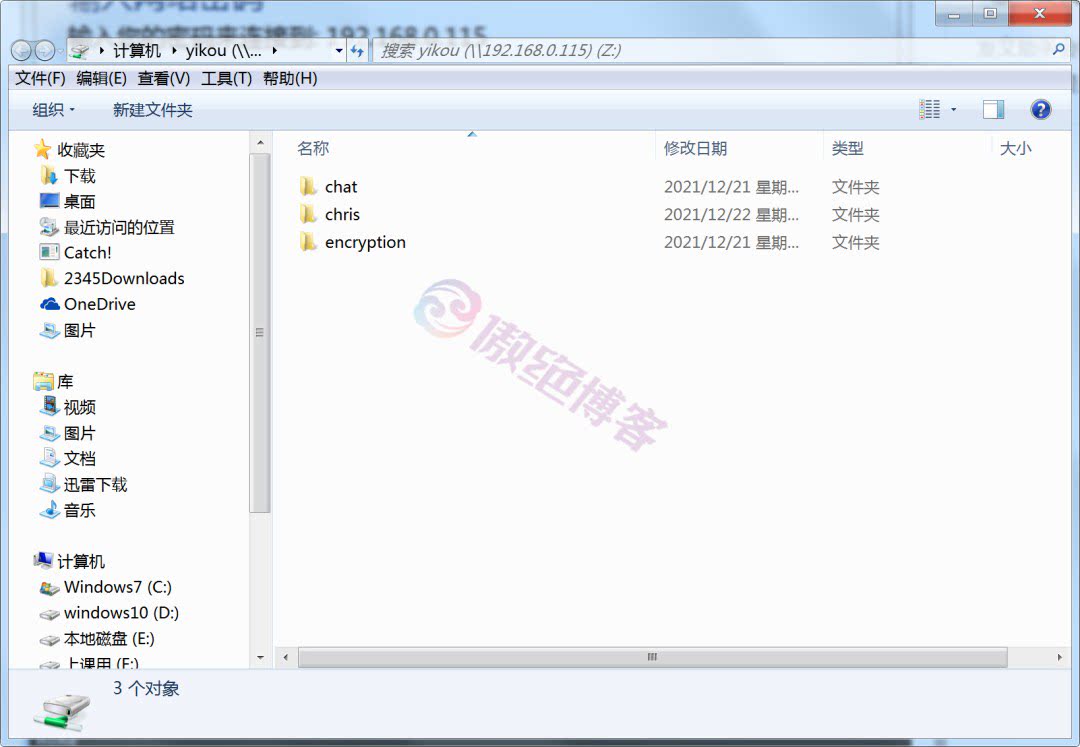Click 查看(V) in the menu bar
This screenshot has width=1080, height=747.
163,78
